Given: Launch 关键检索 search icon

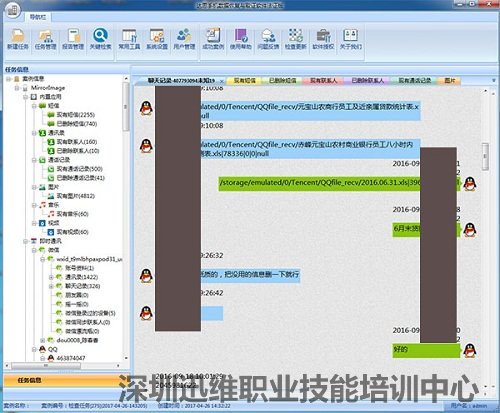Looking at the screenshot, I should [100, 39].
